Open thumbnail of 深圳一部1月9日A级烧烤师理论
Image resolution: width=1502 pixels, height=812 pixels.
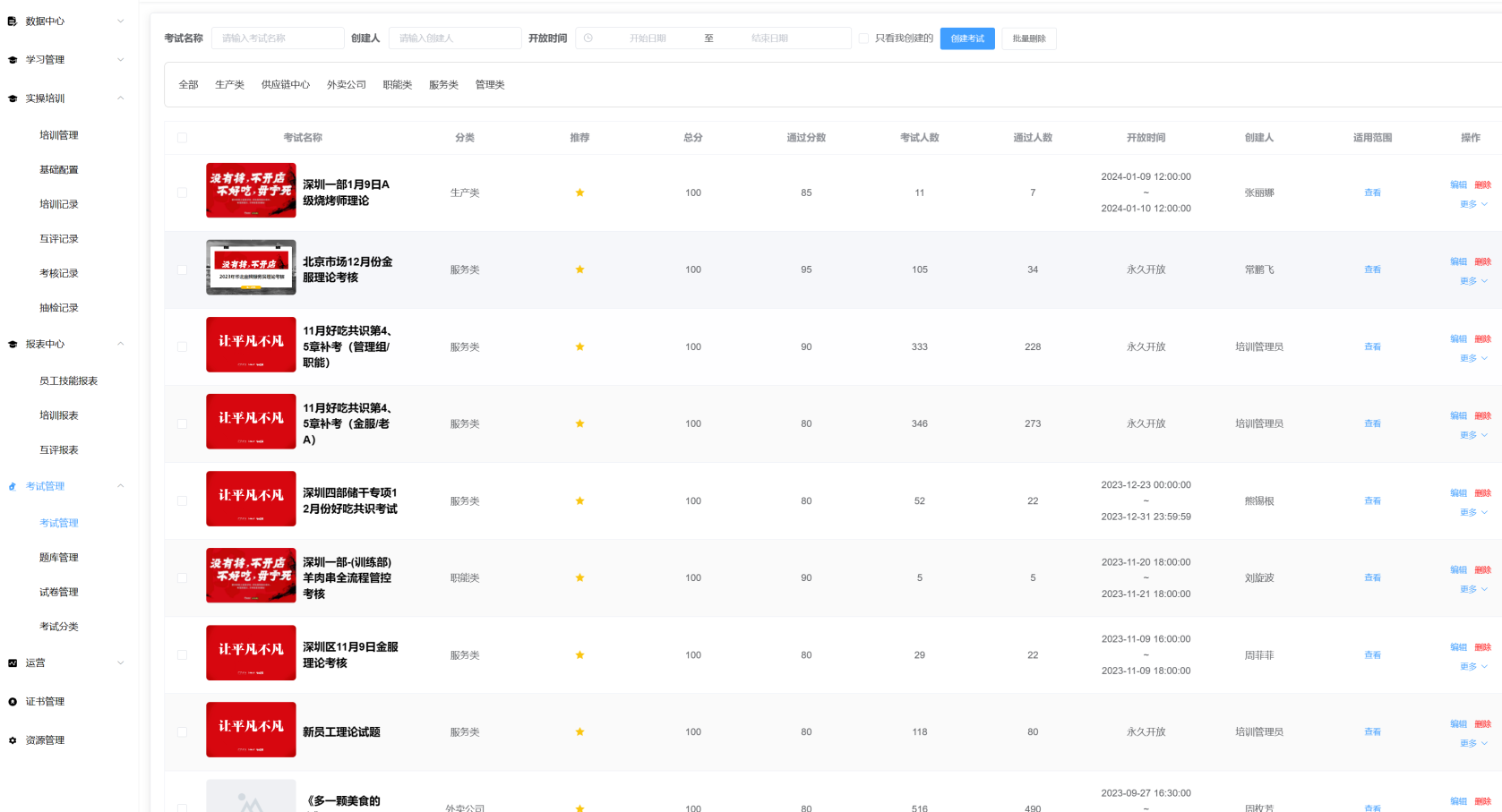251,191
